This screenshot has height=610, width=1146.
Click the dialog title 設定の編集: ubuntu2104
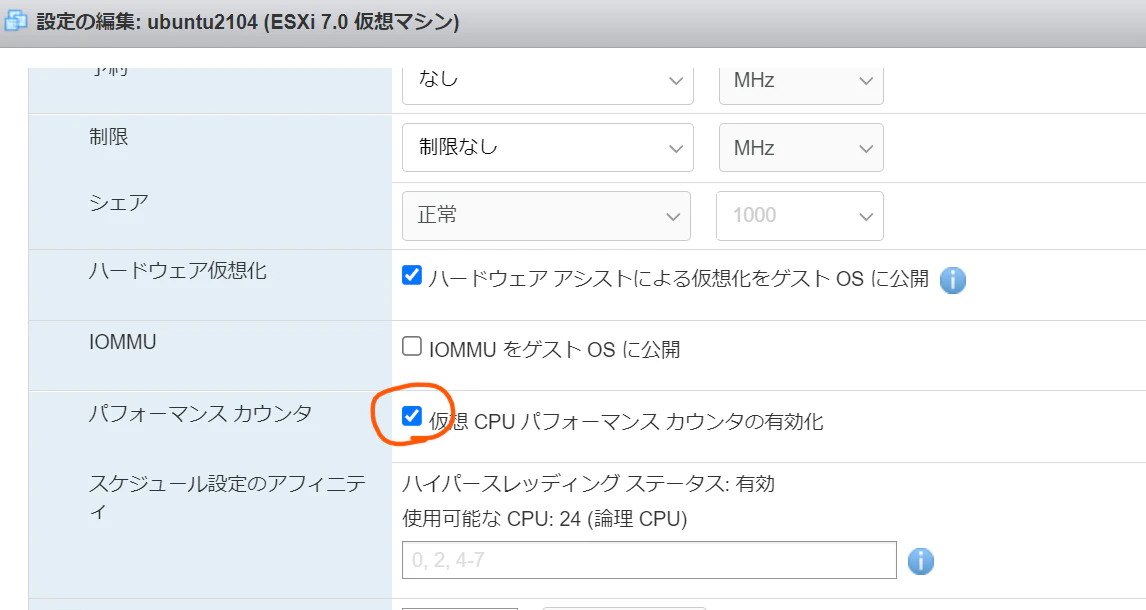point(248,22)
